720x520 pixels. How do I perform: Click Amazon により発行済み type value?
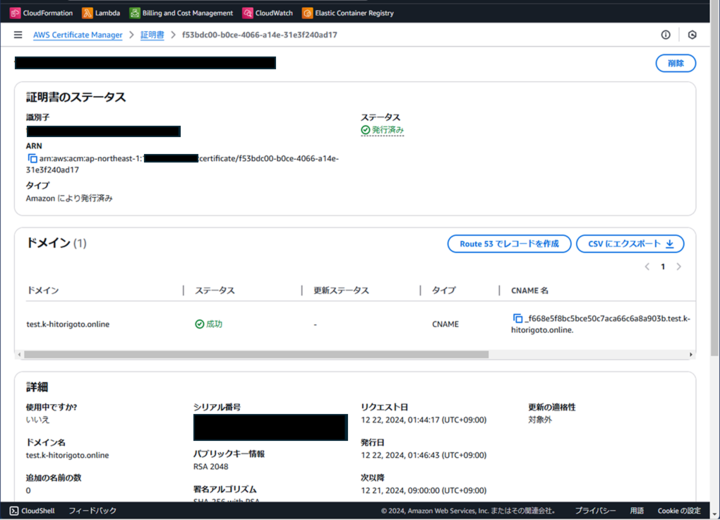coord(69,198)
